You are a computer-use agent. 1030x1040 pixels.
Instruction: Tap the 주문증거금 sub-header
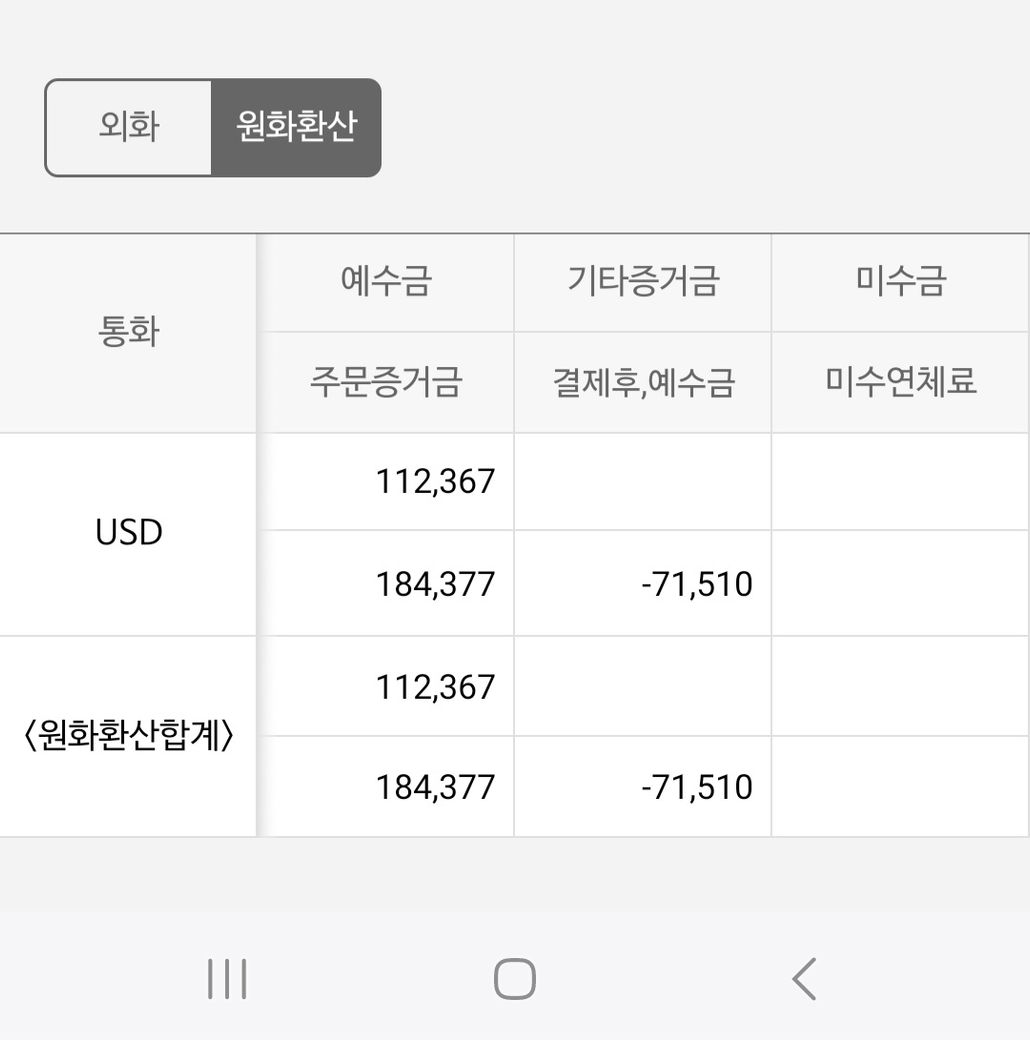(386, 382)
